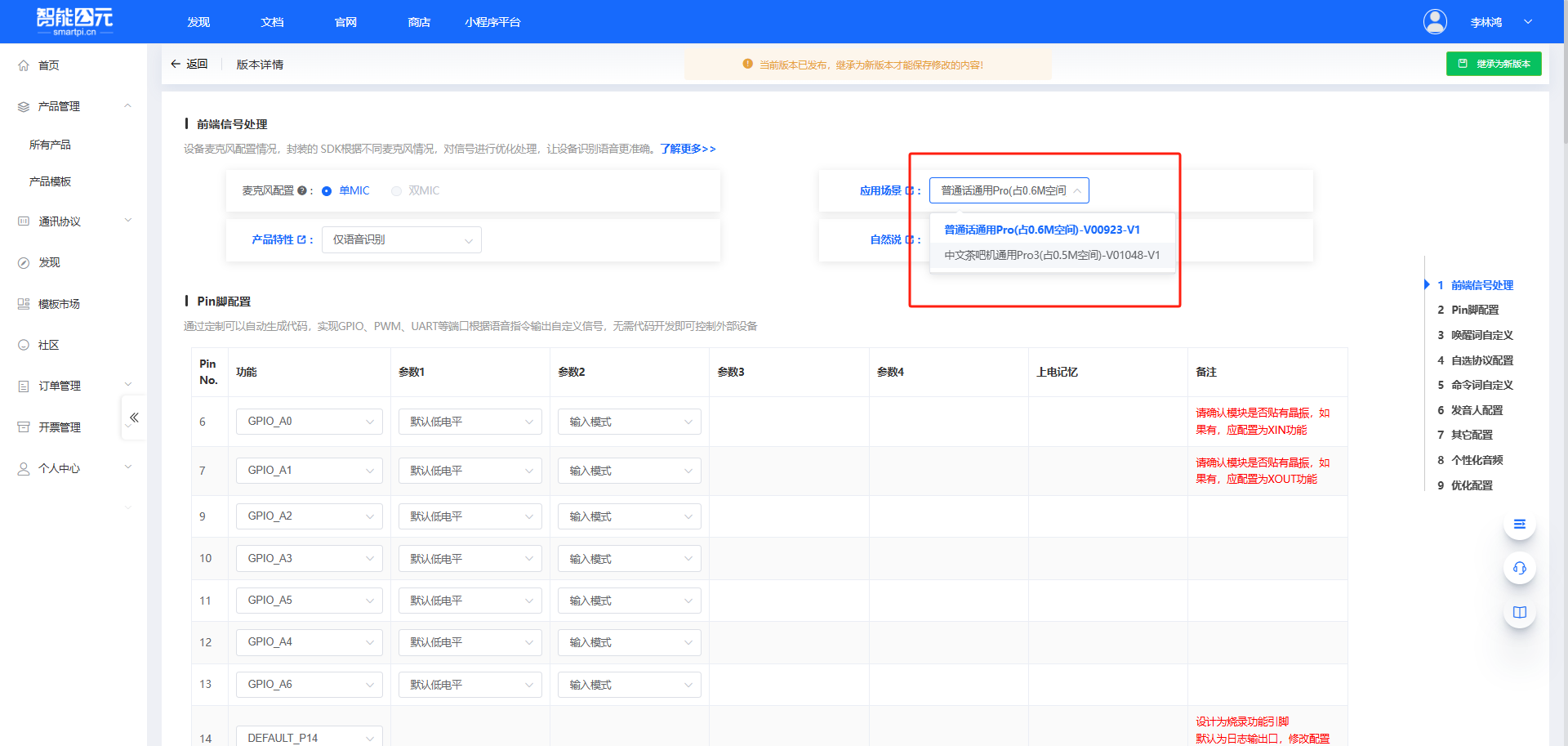
Task: Click the help icon beside 麦克风配置
Action: point(302,191)
